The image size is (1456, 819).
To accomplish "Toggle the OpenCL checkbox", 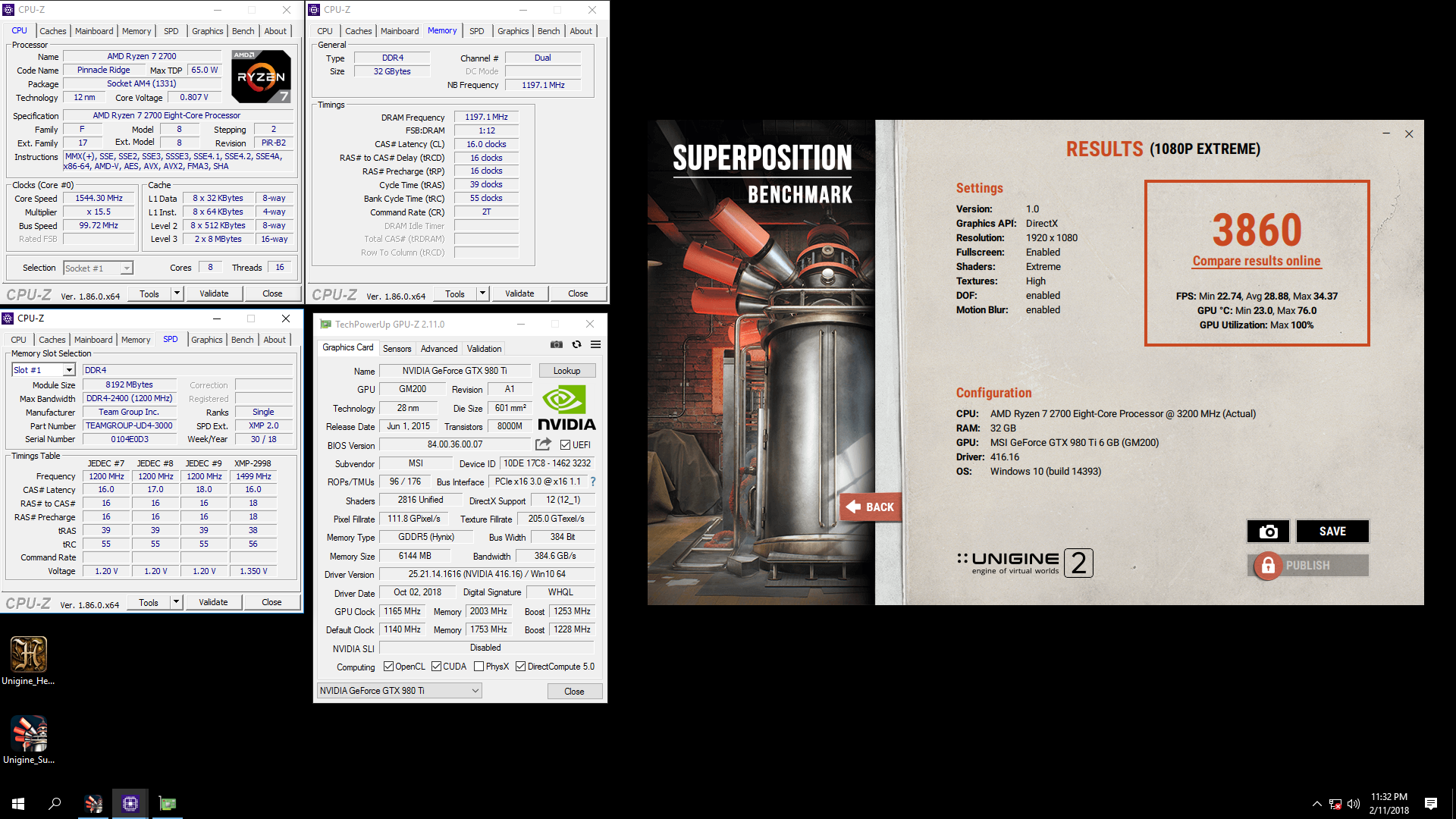I will pyautogui.click(x=388, y=667).
